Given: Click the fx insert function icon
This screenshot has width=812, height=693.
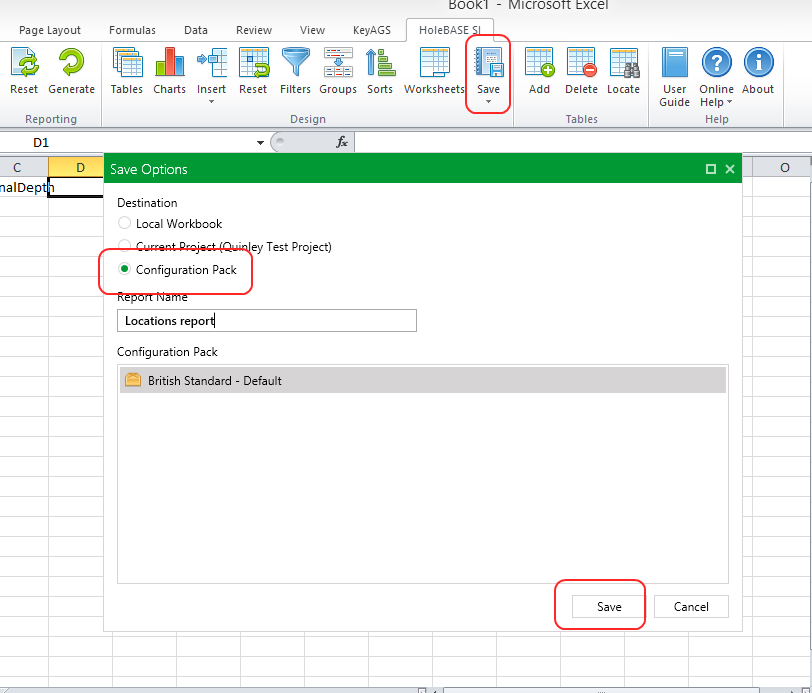Looking at the screenshot, I should point(342,142).
